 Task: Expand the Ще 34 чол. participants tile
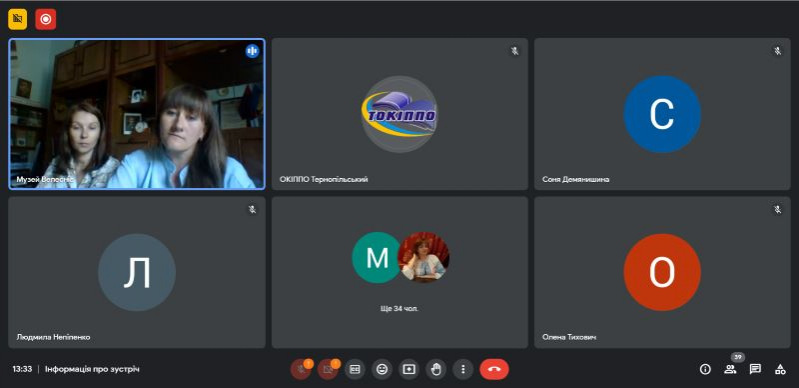400,272
